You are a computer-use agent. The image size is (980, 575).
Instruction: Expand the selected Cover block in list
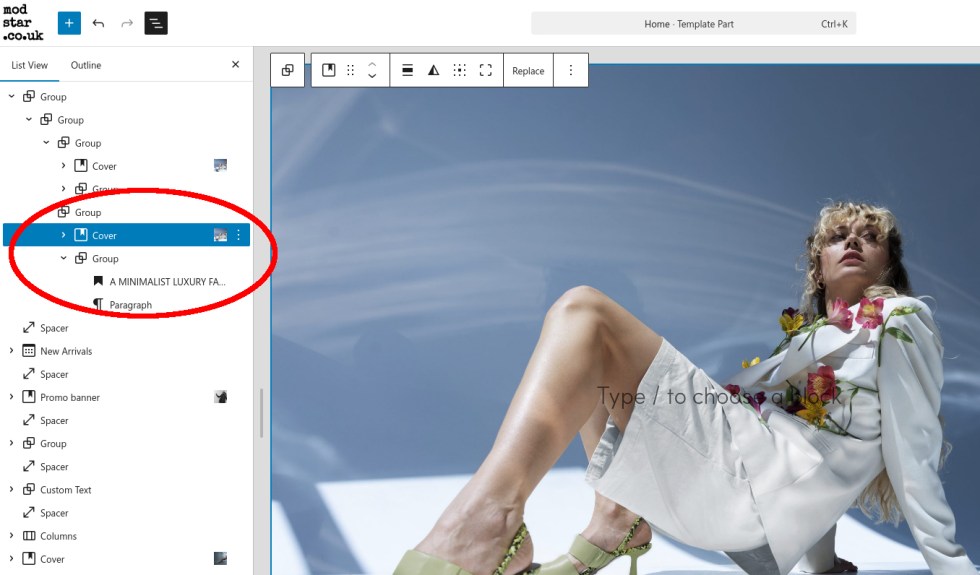coord(64,235)
